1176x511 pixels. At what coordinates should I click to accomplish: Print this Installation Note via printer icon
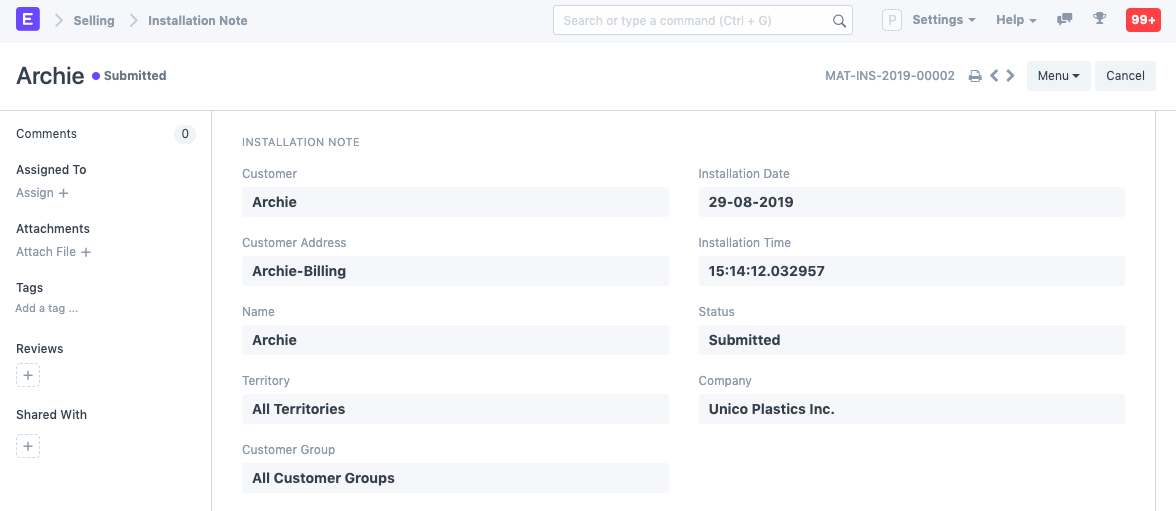[x=975, y=76]
